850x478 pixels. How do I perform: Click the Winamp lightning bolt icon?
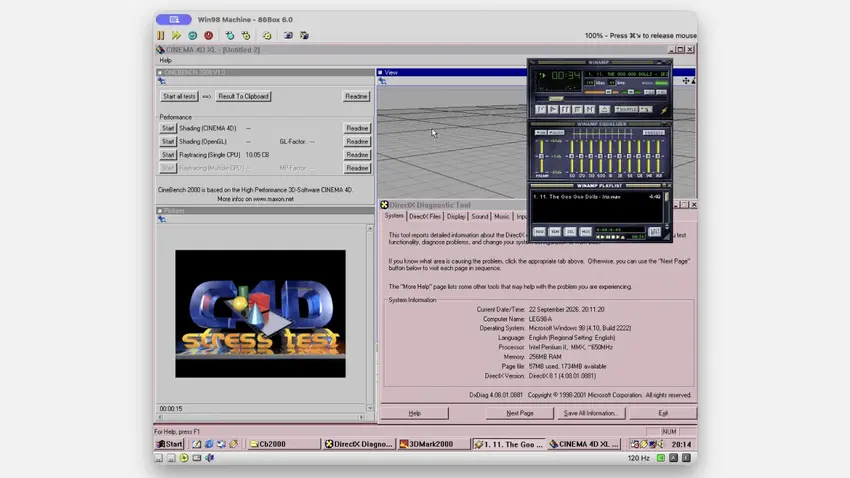click(664, 111)
